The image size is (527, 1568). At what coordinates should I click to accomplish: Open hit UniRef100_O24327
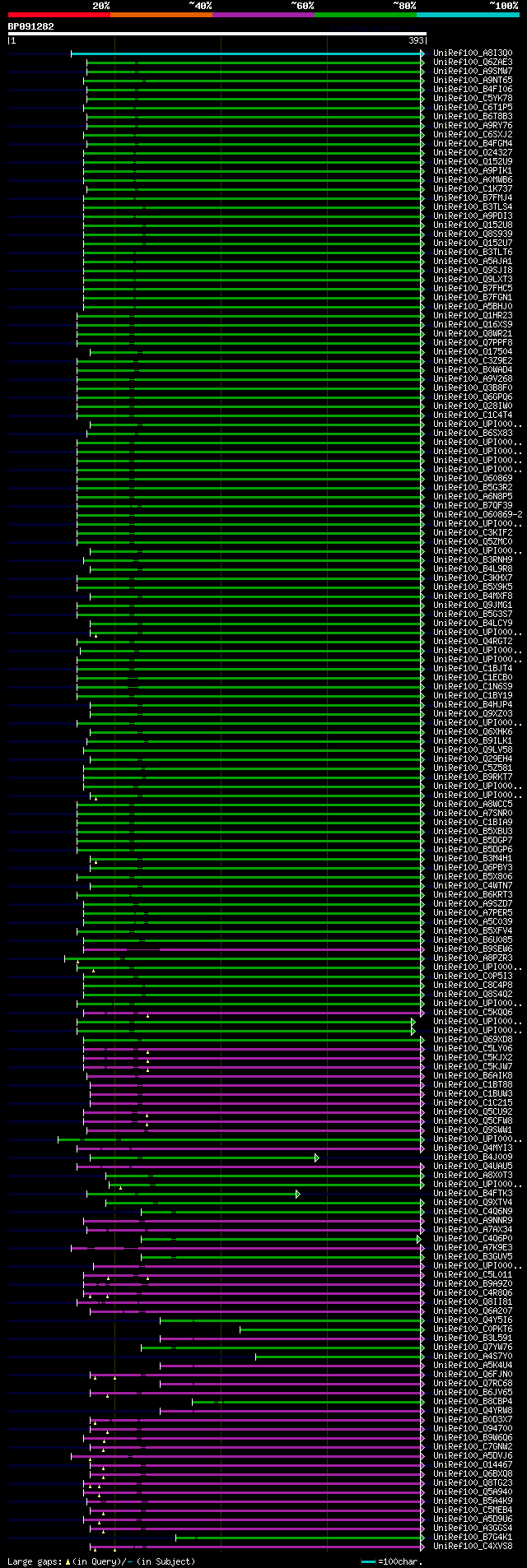(x=473, y=153)
